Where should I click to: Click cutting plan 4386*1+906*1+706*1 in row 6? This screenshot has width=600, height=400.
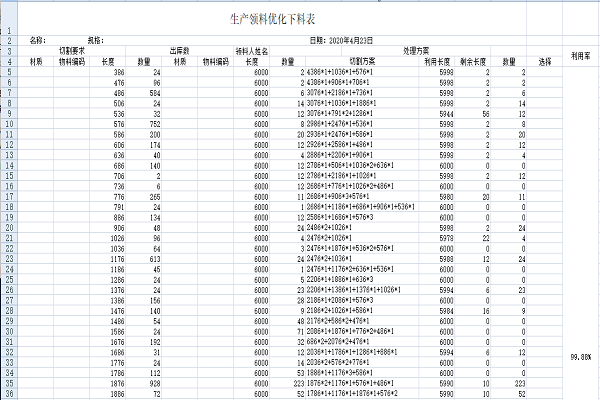(x=338, y=83)
